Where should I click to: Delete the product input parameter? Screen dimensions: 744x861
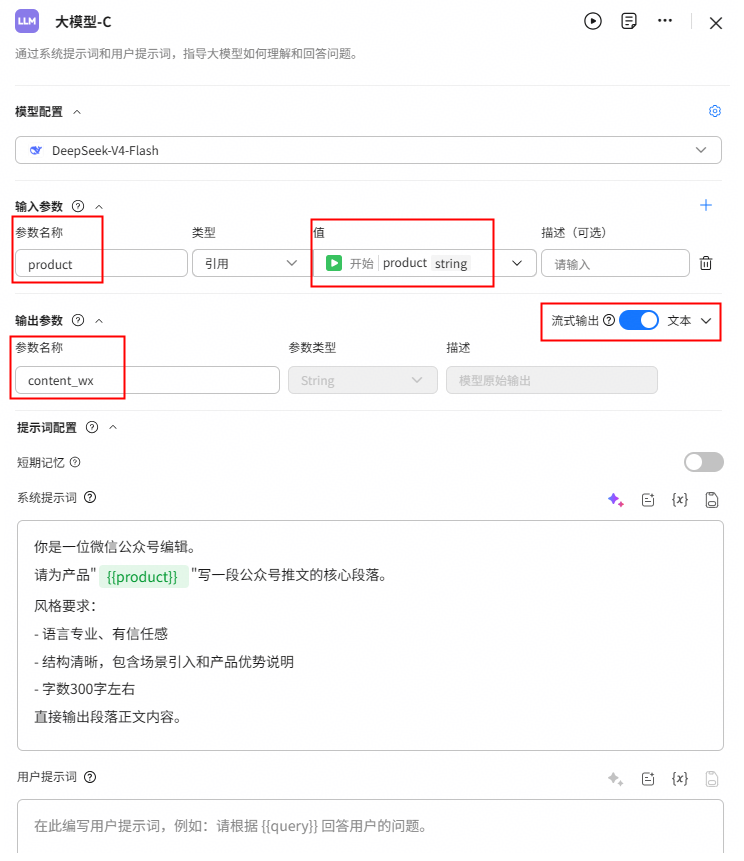[706, 264]
